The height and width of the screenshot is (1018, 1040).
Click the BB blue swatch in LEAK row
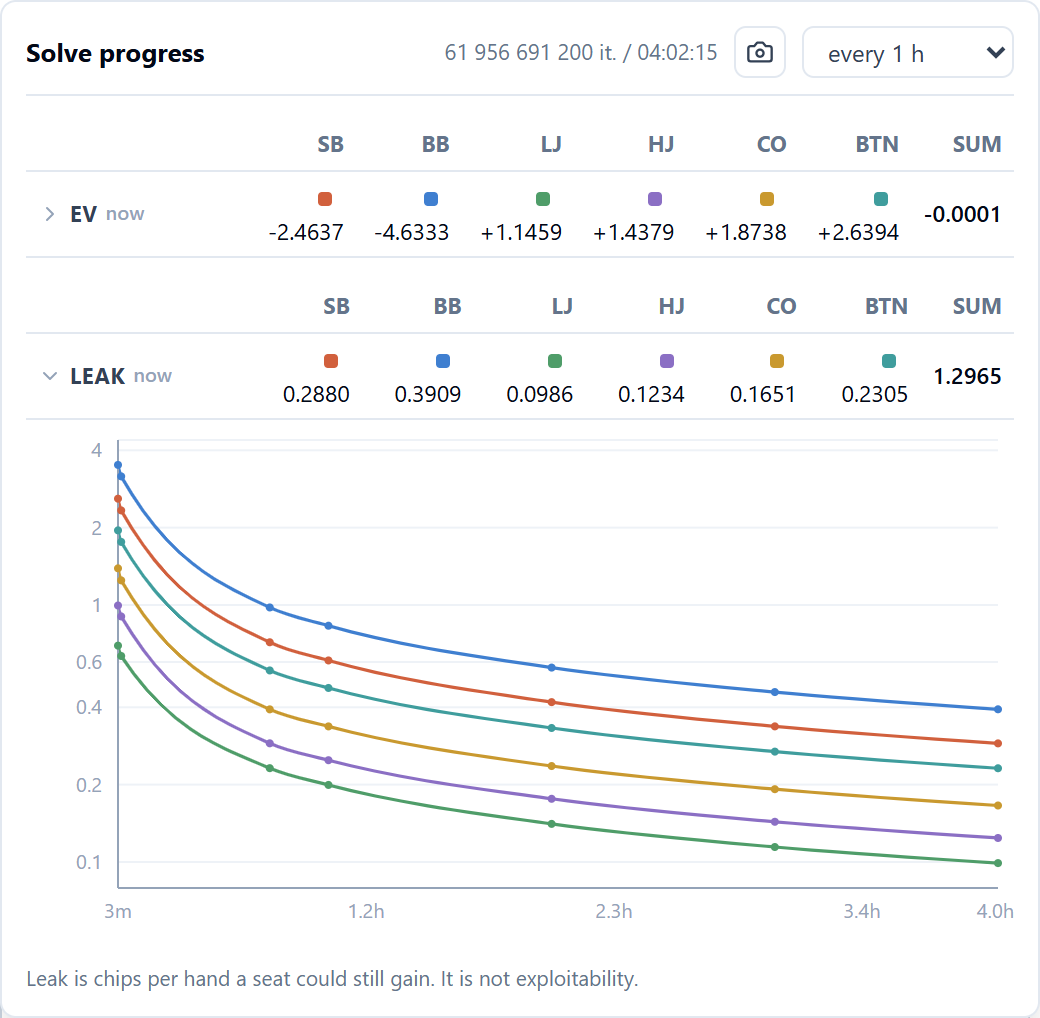tap(442, 361)
